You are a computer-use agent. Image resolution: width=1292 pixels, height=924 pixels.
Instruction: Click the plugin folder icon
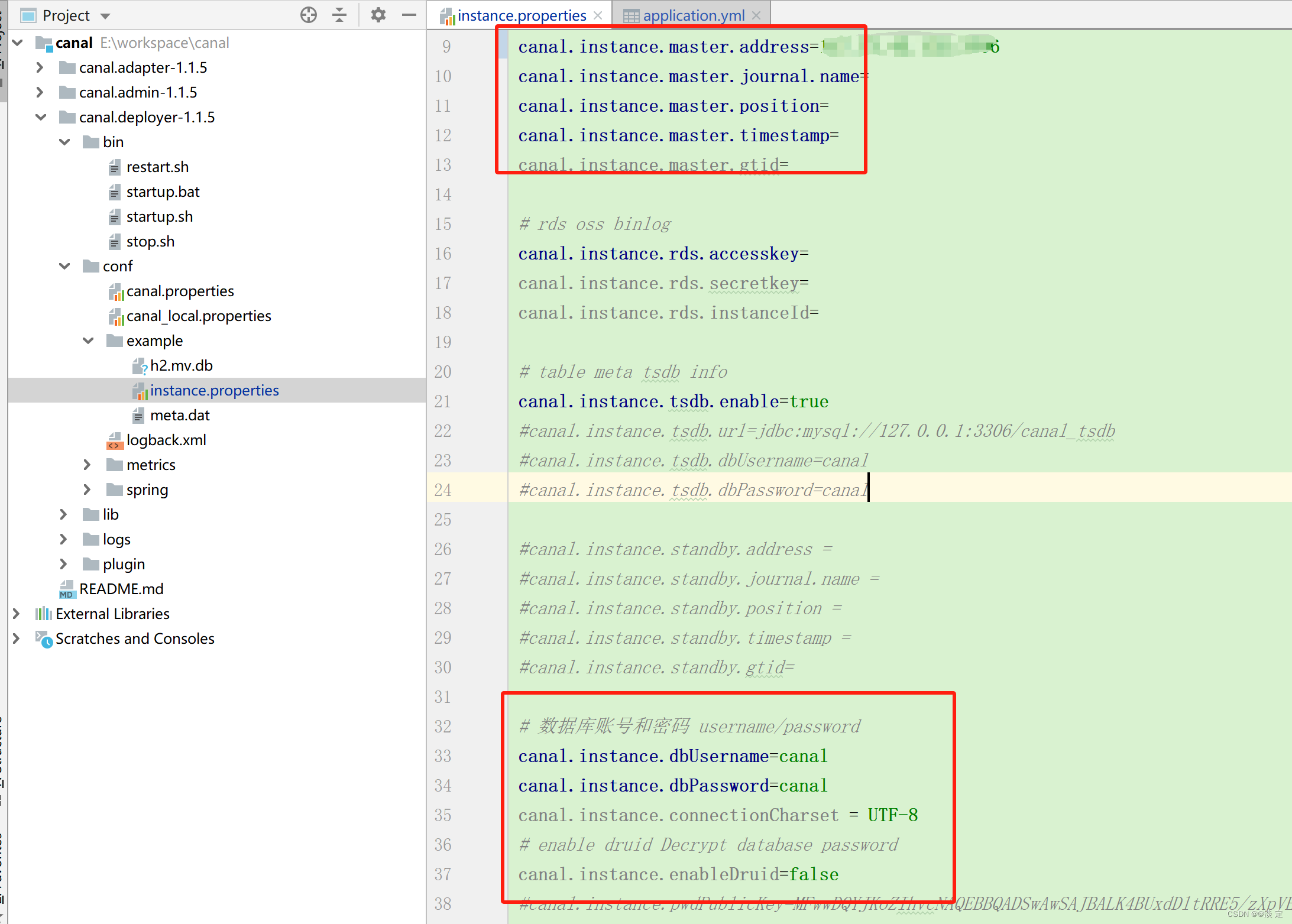click(x=91, y=564)
